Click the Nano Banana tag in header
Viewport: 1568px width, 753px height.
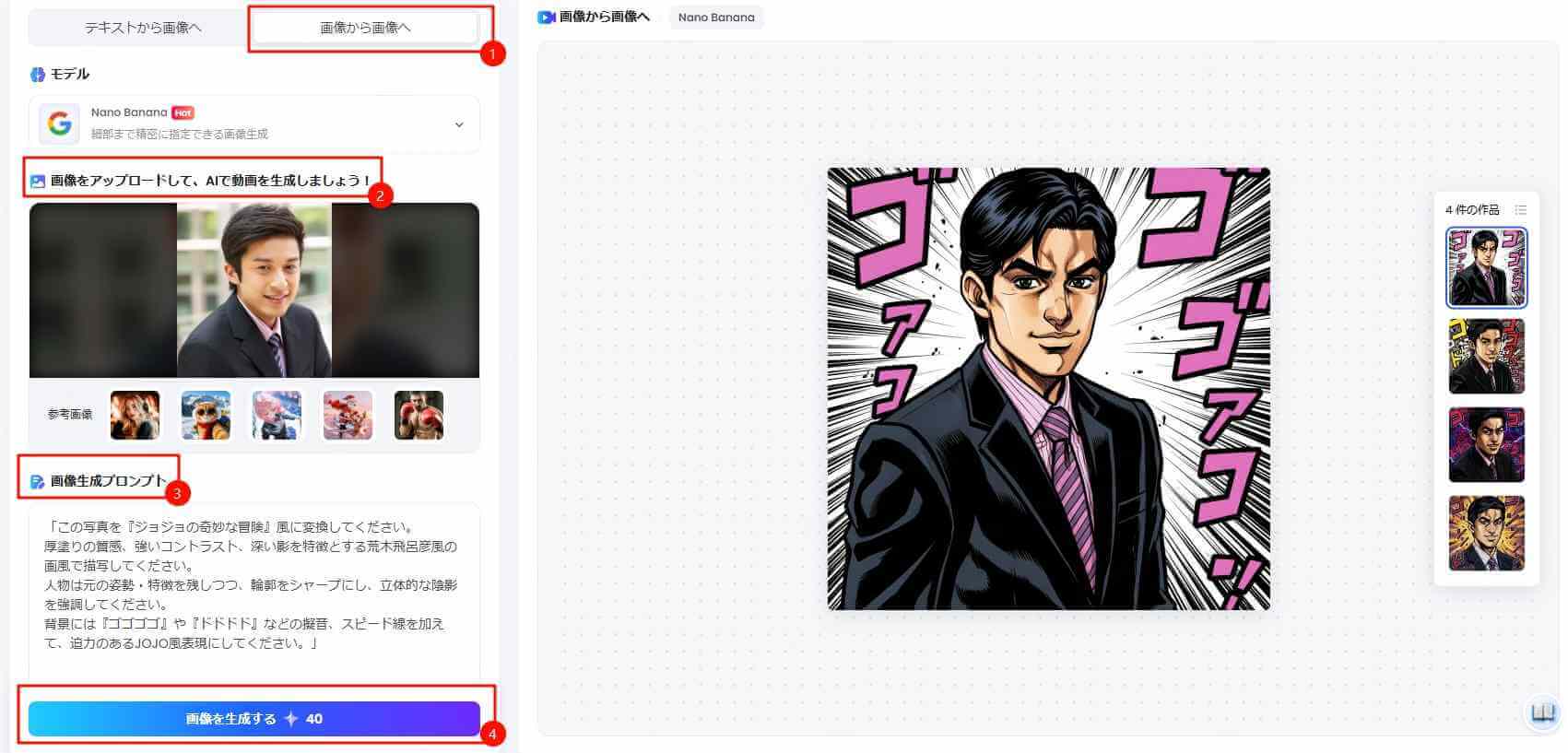pyautogui.click(x=716, y=18)
